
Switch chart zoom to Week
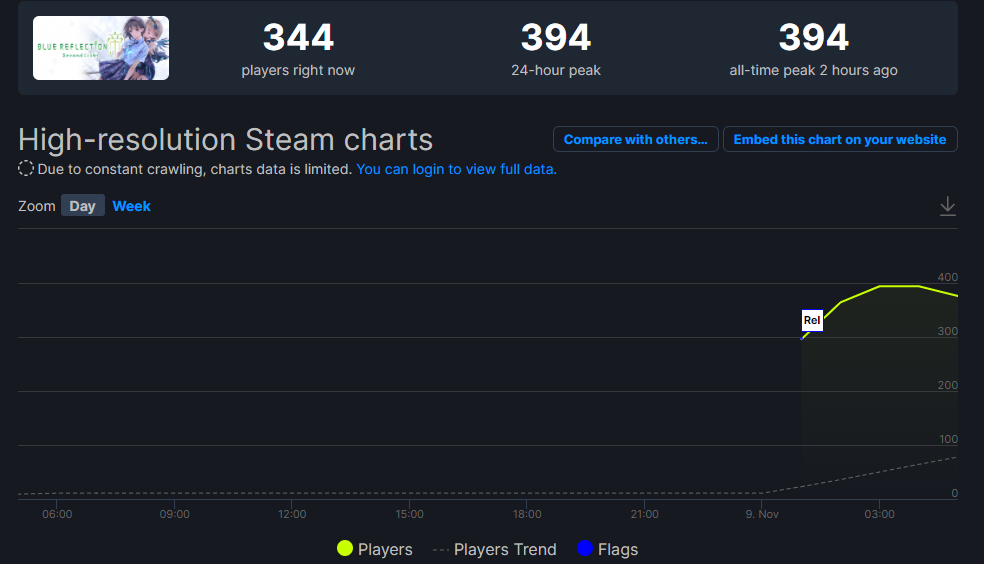pyautogui.click(x=131, y=206)
